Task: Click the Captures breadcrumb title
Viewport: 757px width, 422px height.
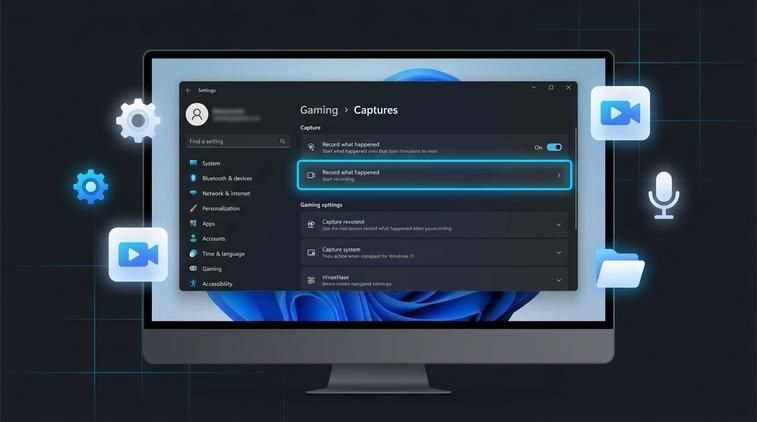Action: coord(376,110)
